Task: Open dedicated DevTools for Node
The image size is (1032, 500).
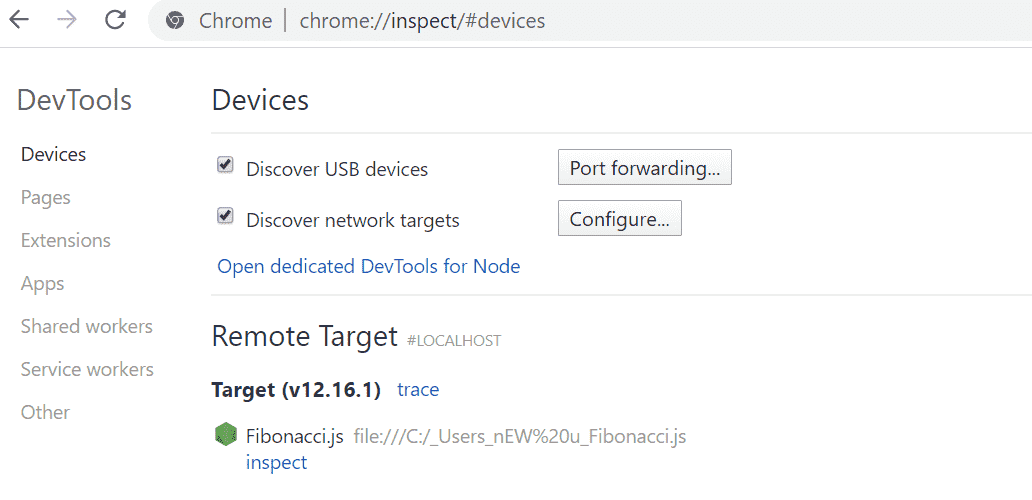Action: 368,266
